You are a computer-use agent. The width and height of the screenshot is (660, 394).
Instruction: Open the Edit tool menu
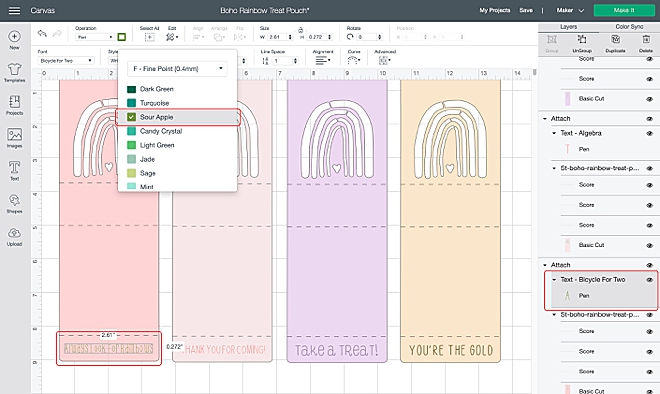[172, 37]
